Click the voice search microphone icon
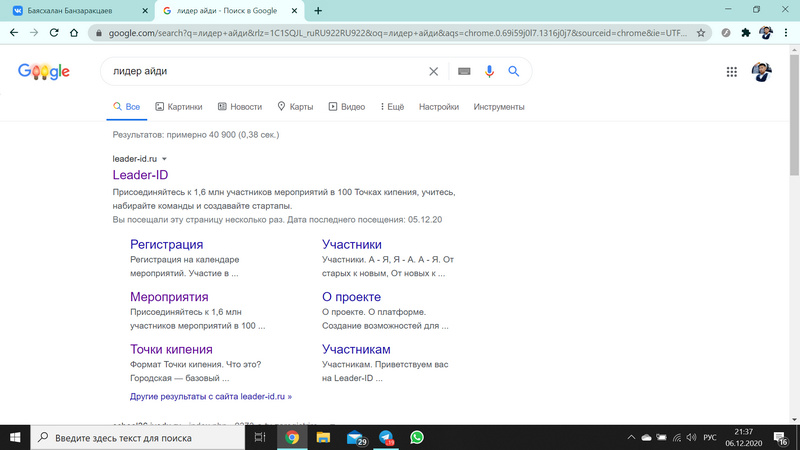Image resolution: width=800 pixels, height=450 pixels. (x=489, y=72)
